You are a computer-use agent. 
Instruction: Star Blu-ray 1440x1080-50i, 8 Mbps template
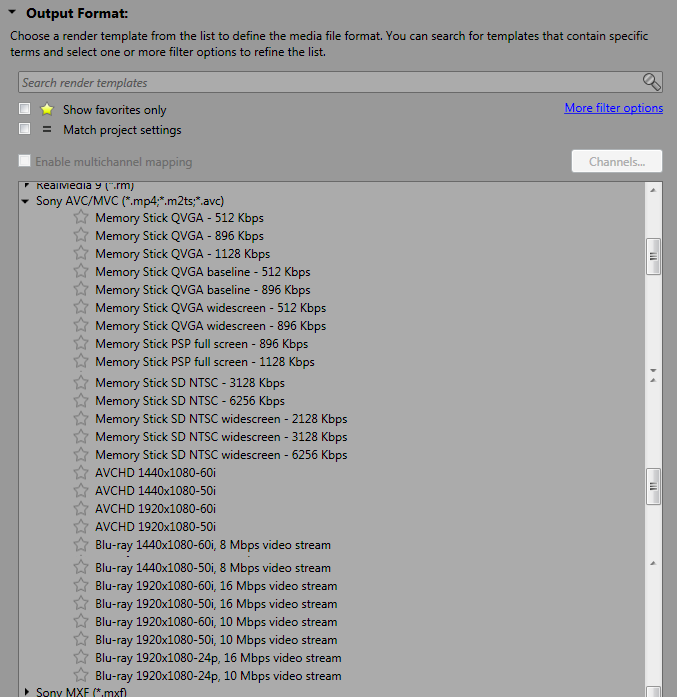(81, 567)
